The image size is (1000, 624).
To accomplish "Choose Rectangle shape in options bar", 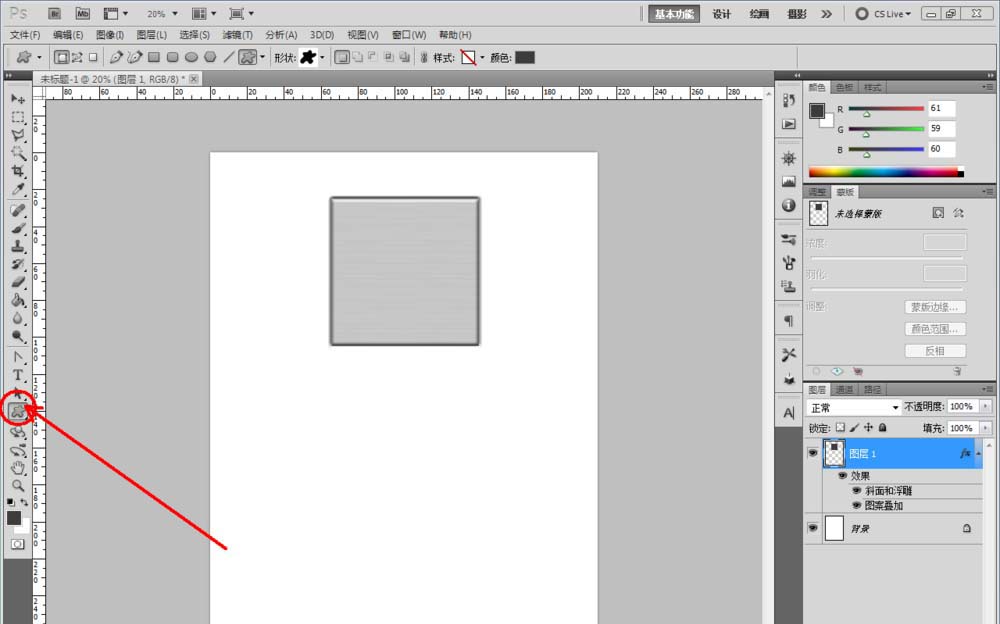I will (154, 57).
